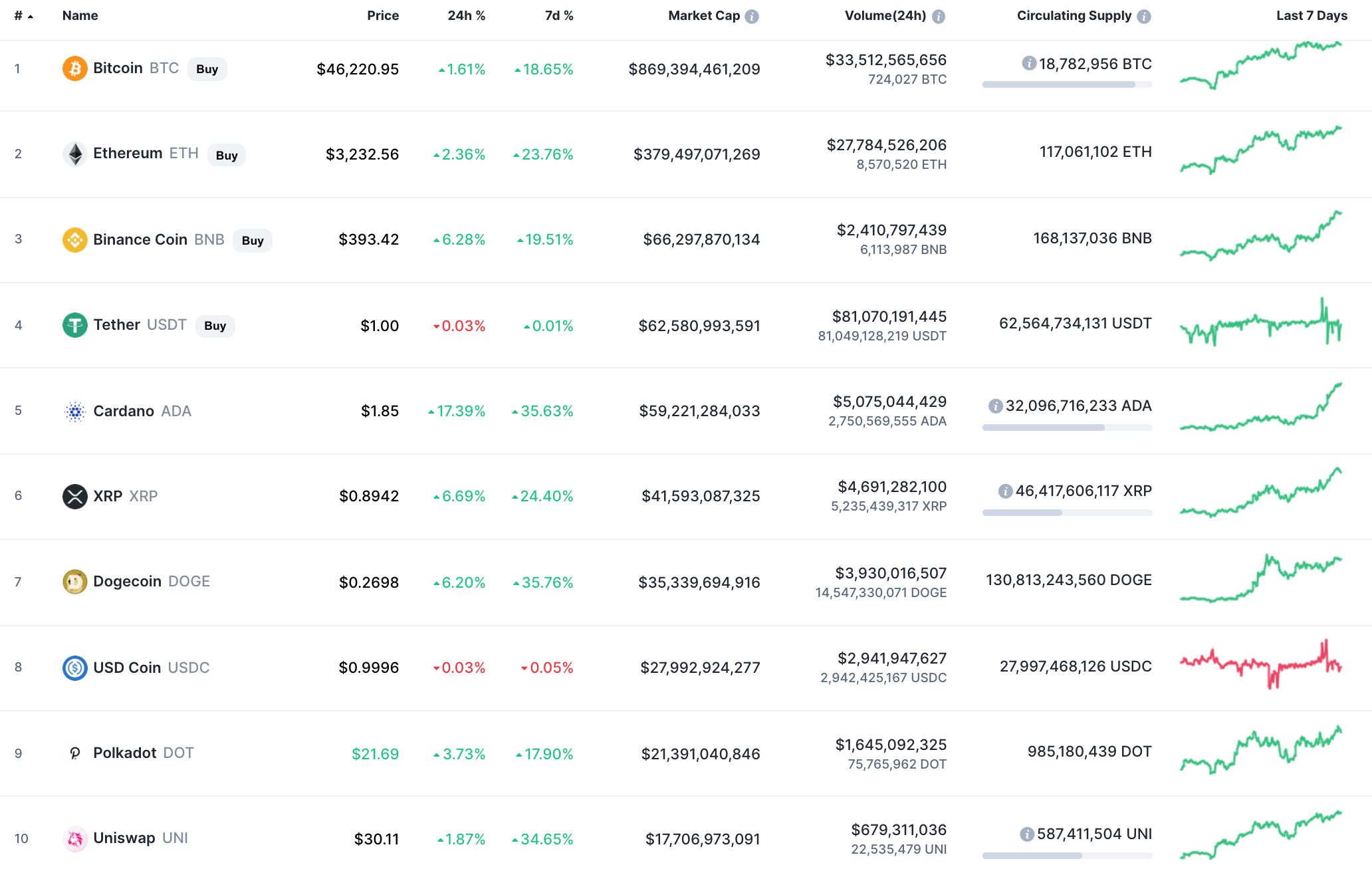Click the Circulating Supply header info icon

pos(1144,17)
